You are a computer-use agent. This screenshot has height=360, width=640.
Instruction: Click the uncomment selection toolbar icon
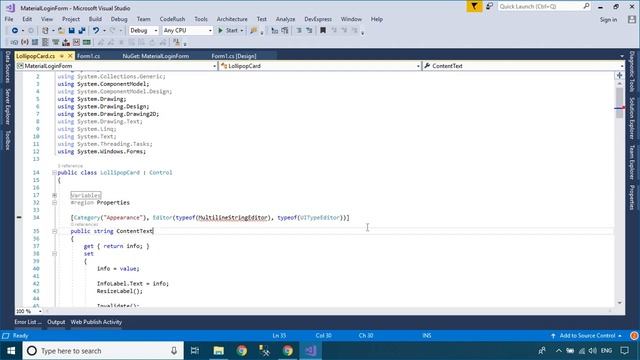pos(285,31)
